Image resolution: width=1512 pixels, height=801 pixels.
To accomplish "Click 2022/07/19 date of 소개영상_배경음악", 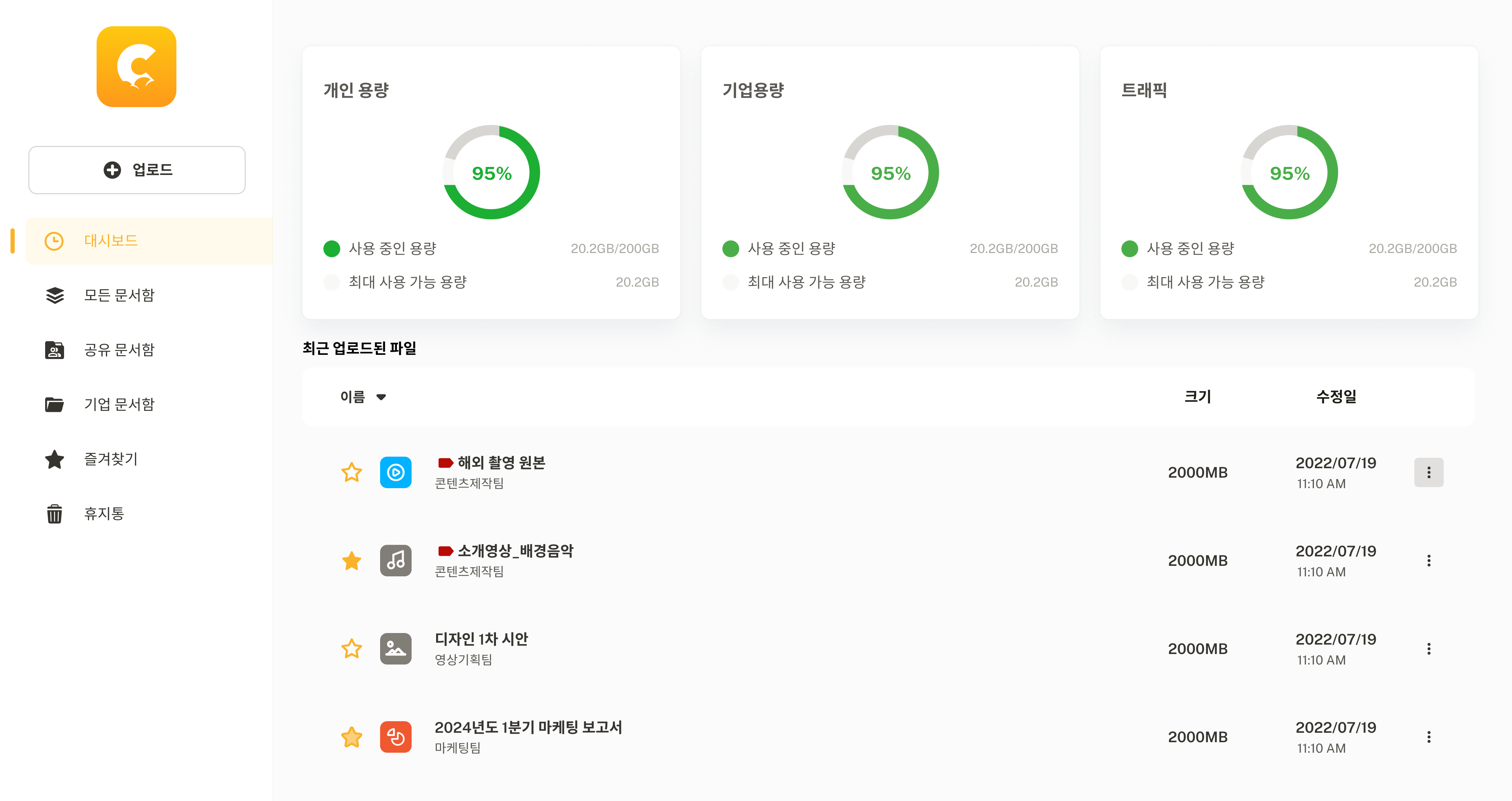I will [1336, 551].
